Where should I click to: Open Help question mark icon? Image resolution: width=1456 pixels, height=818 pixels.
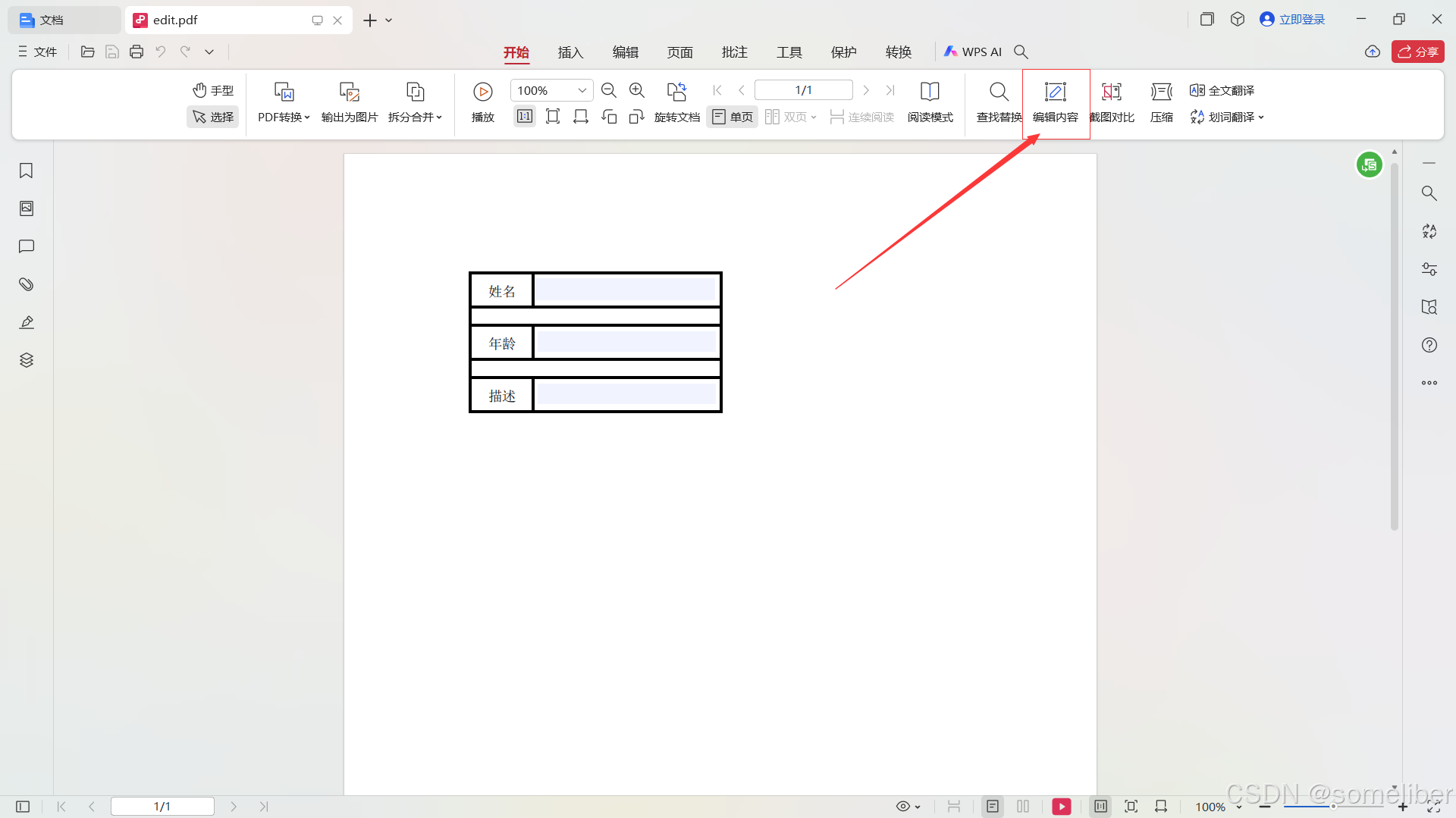[1429, 345]
